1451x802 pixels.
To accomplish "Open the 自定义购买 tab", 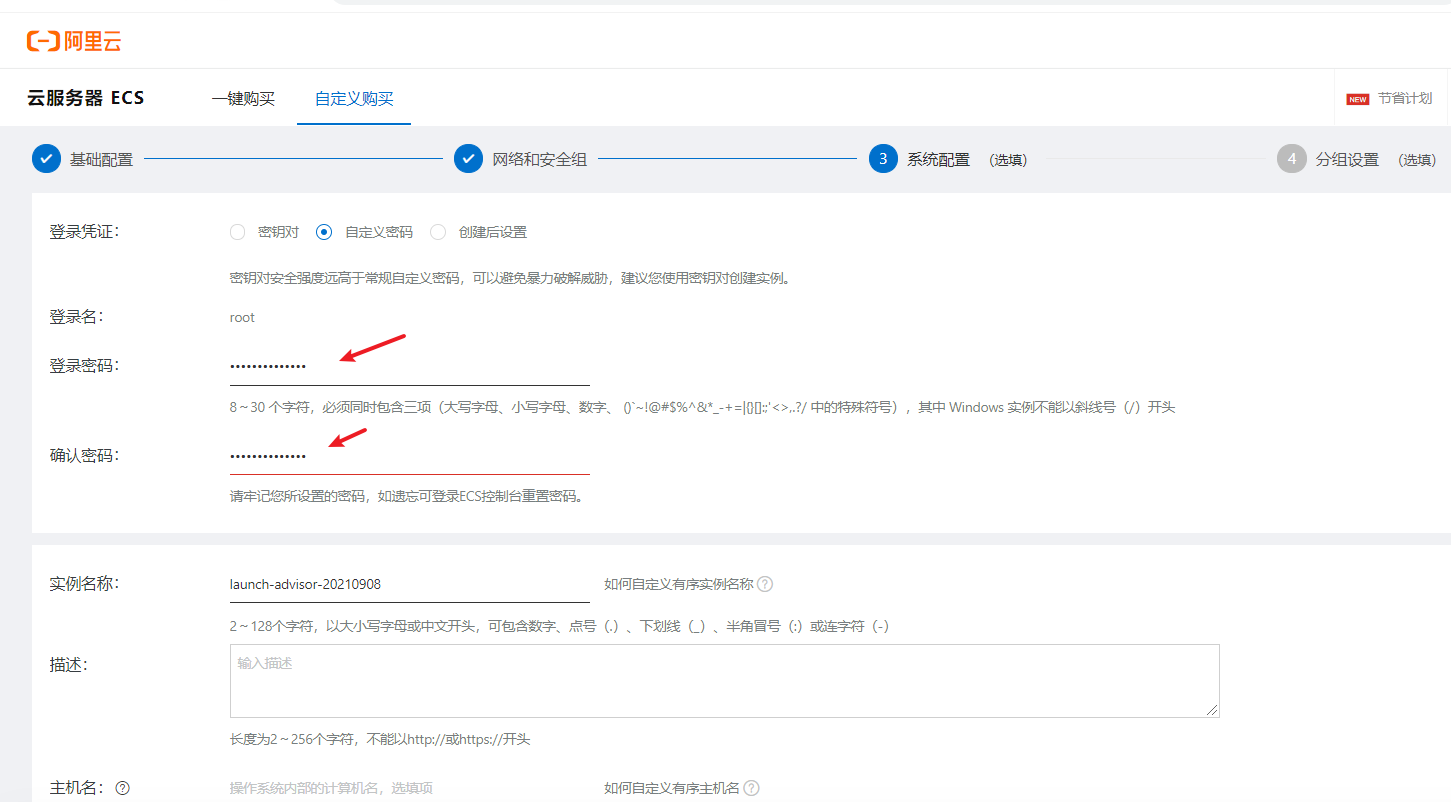I will (x=353, y=97).
